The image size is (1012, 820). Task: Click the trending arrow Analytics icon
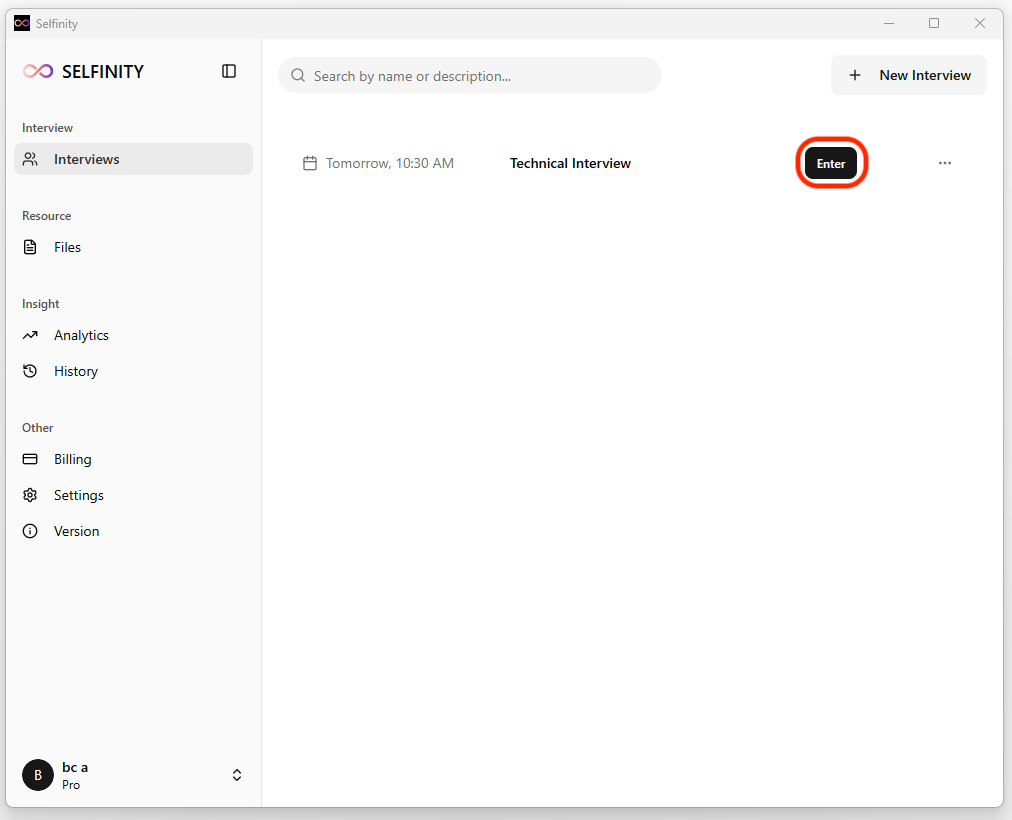(x=30, y=335)
